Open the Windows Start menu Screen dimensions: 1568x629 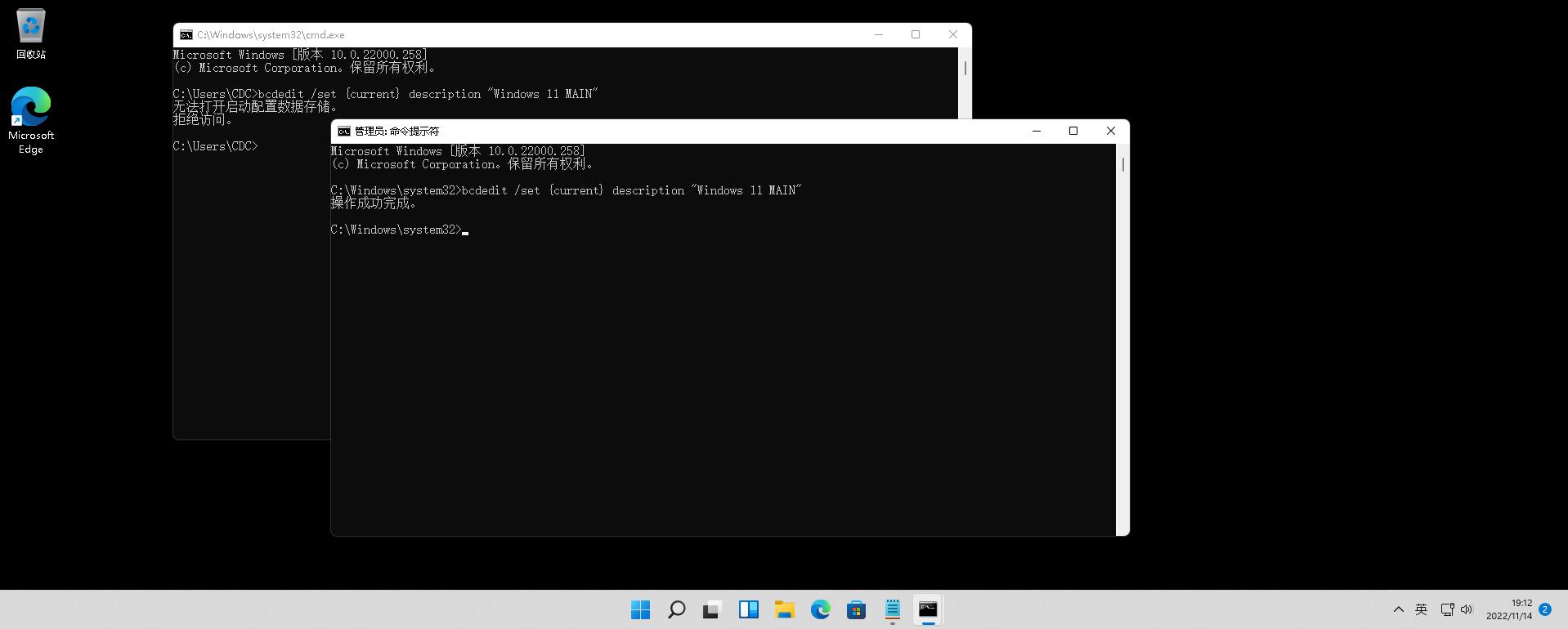point(640,609)
